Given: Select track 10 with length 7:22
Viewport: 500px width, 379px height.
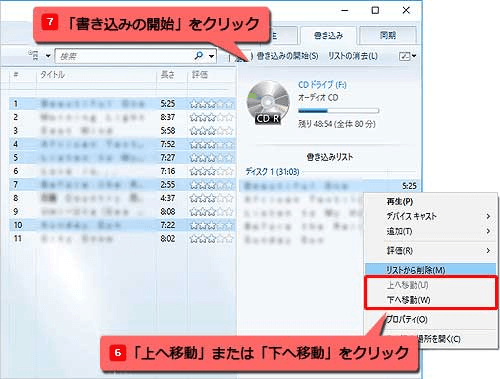Looking at the screenshot, I should click(x=122, y=225).
